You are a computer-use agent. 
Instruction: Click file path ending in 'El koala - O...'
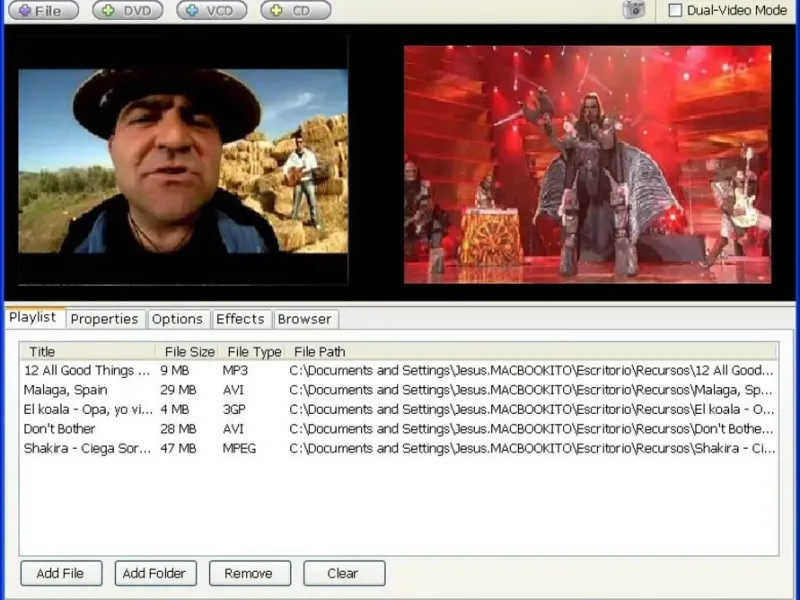[x=532, y=409]
